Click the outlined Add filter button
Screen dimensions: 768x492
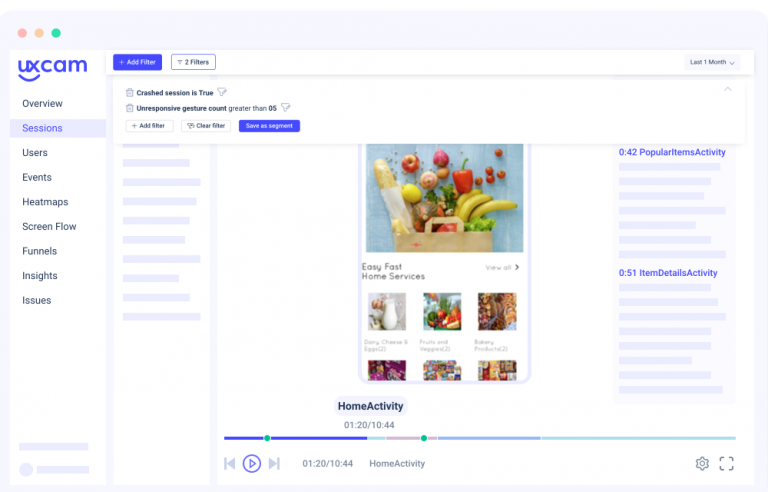149,126
